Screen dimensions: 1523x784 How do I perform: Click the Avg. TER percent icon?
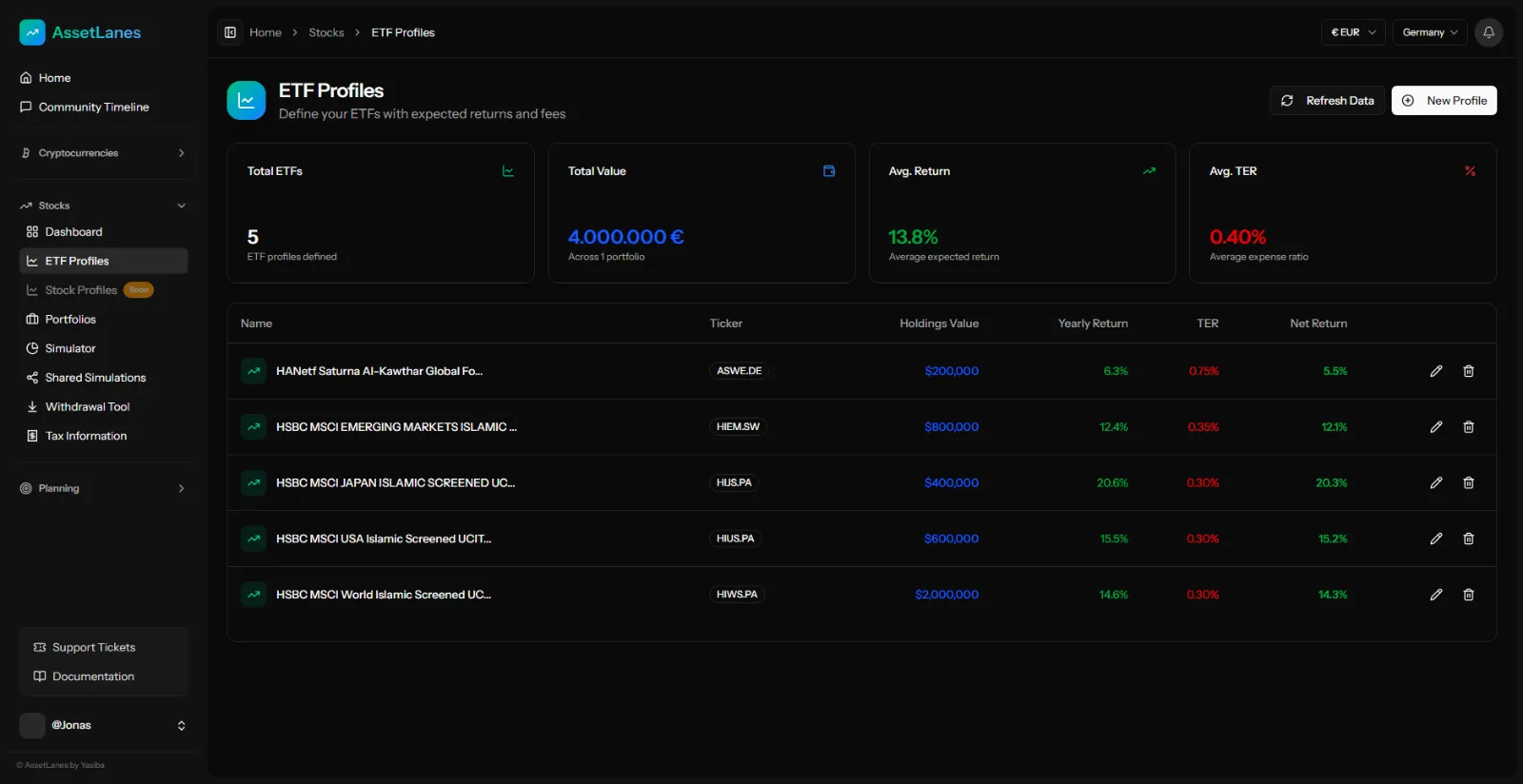pos(1470,171)
